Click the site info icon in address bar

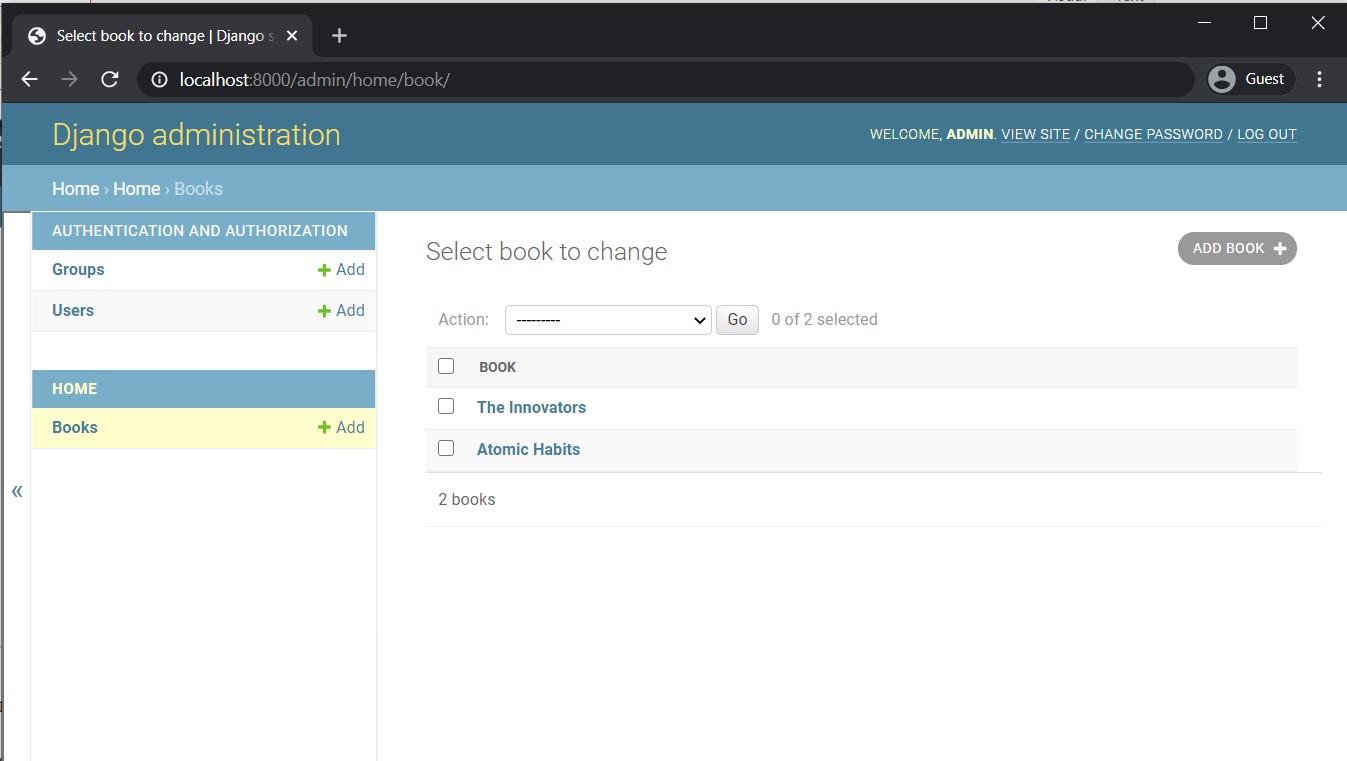coord(159,80)
